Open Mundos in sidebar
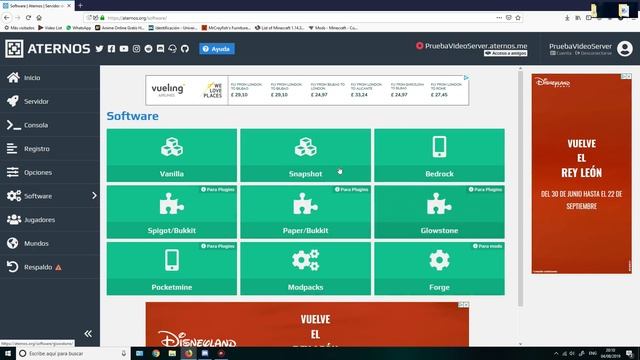The image size is (640, 360). [50, 243]
